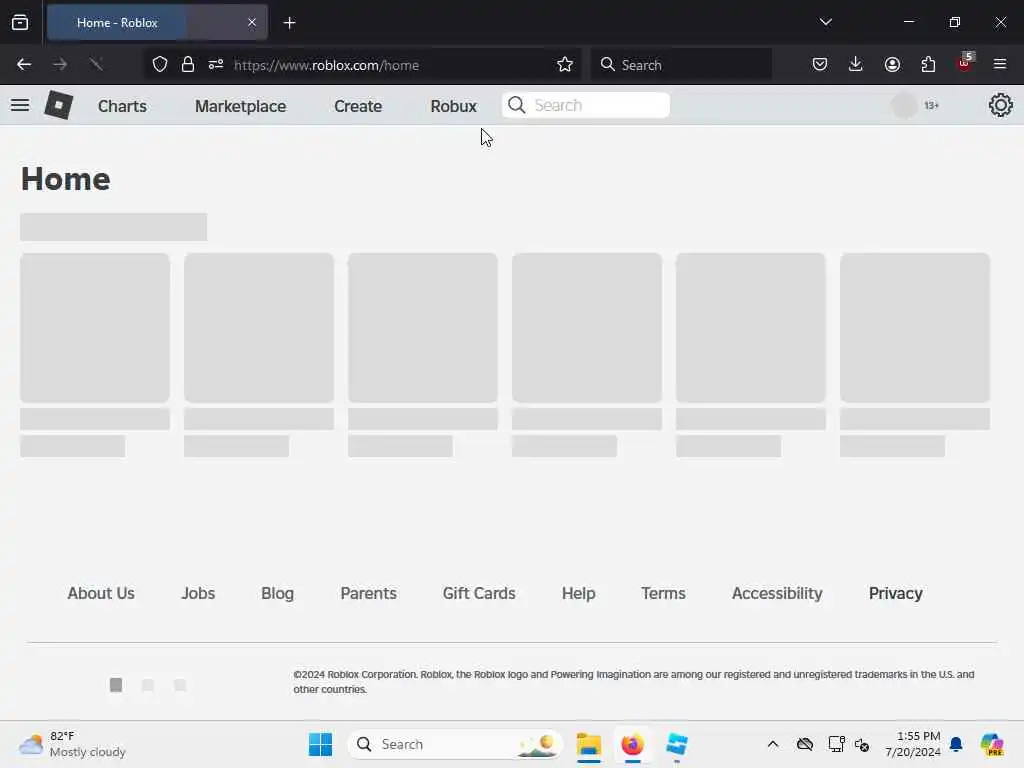This screenshot has height=768, width=1024.
Task: Open the Create page
Action: (358, 106)
